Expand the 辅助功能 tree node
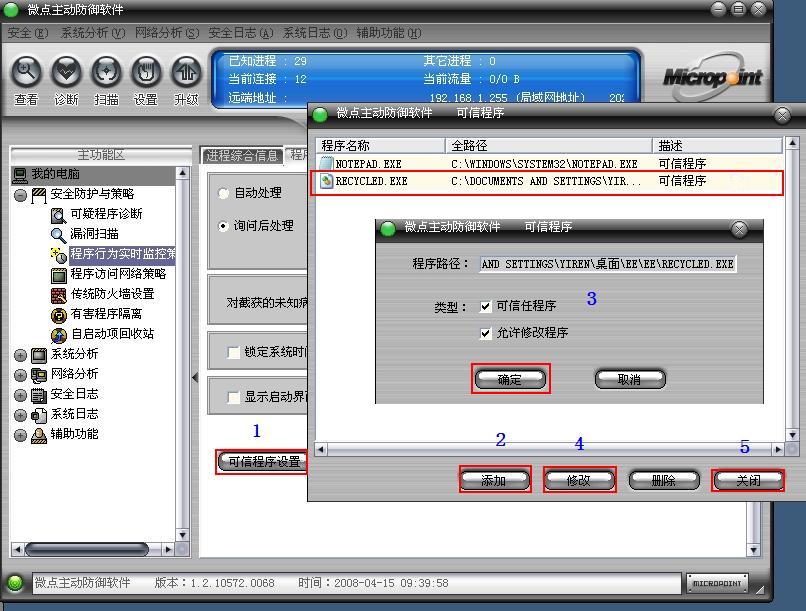 pyautogui.click(x=21, y=435)
